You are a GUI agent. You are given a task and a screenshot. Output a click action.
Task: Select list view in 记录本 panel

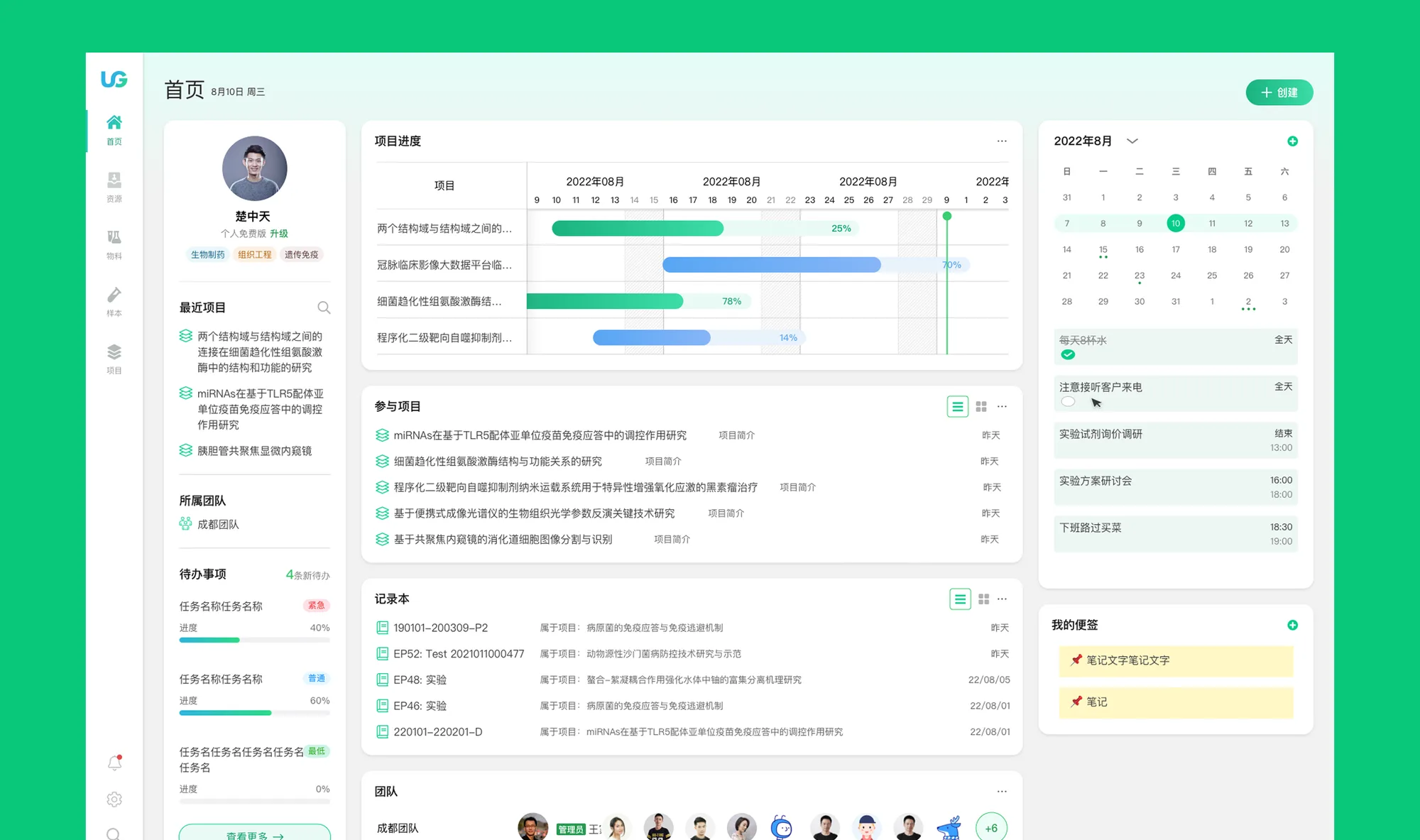pyautogui.click(x=960, y=599)
